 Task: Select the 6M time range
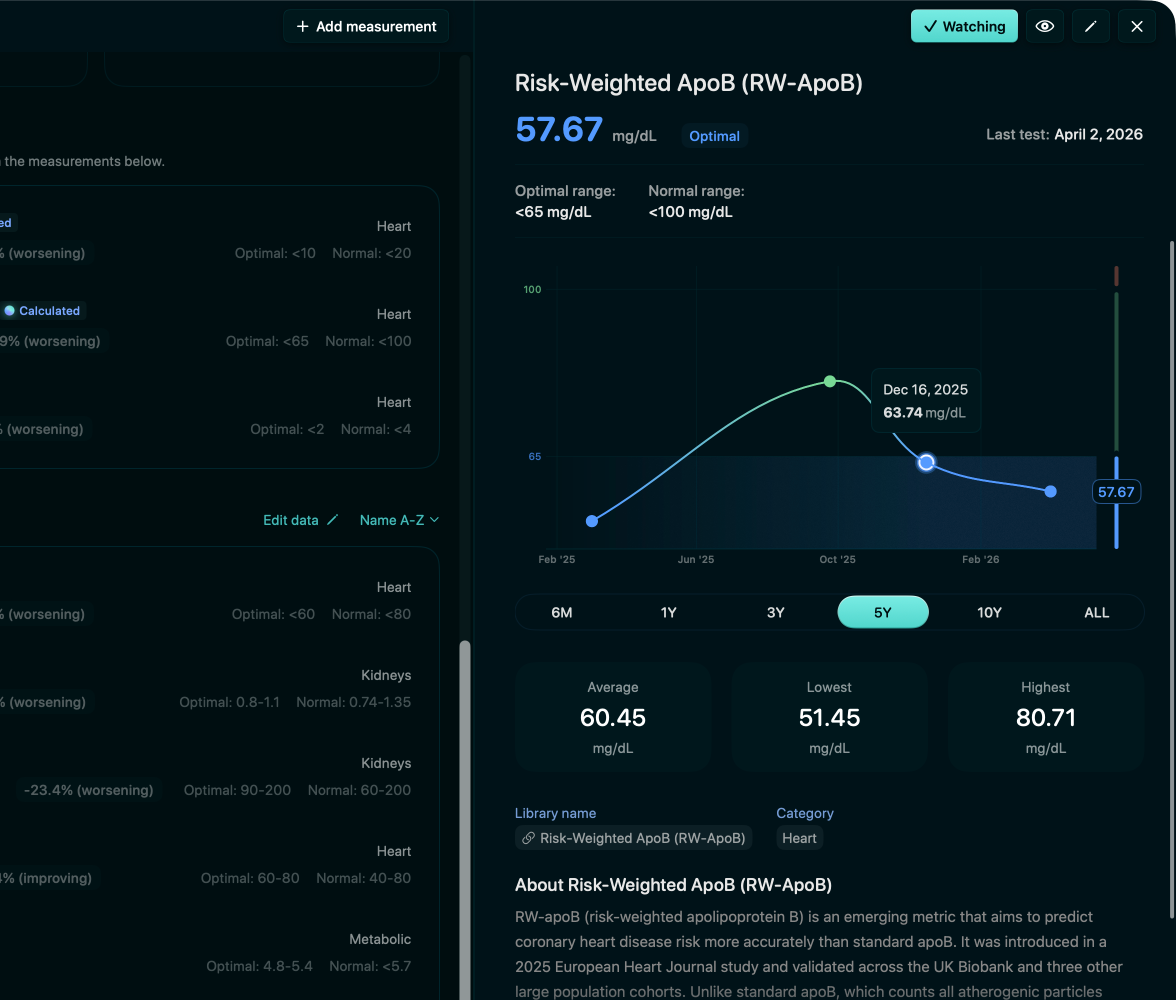tap(562, 612)
